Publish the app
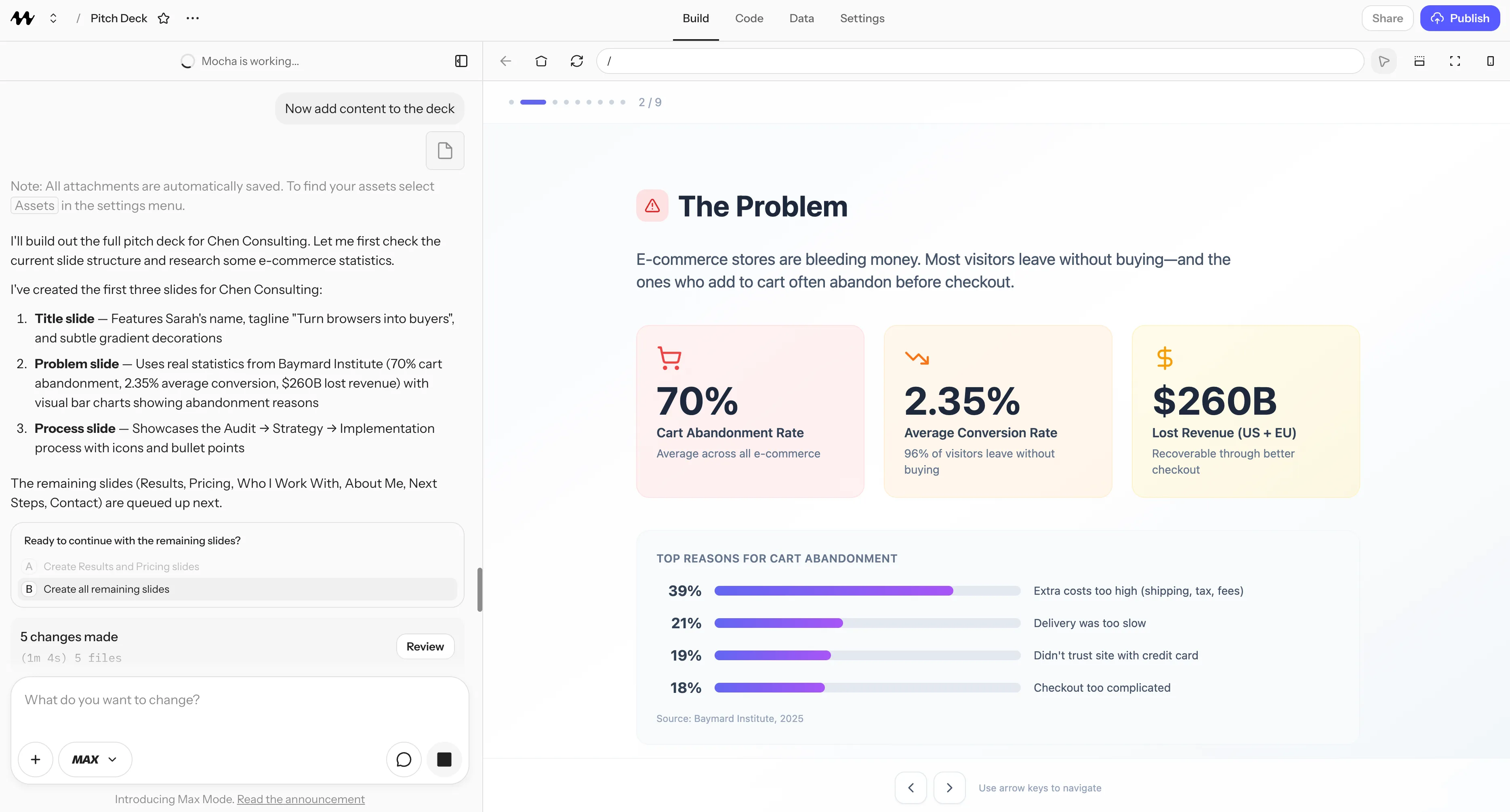 coord(1460,18)
